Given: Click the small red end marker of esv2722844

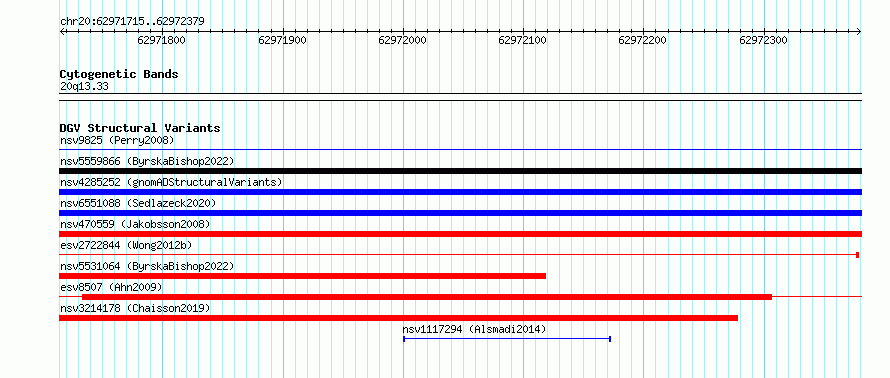Looking at the screenshot, I should pos(858,255).
